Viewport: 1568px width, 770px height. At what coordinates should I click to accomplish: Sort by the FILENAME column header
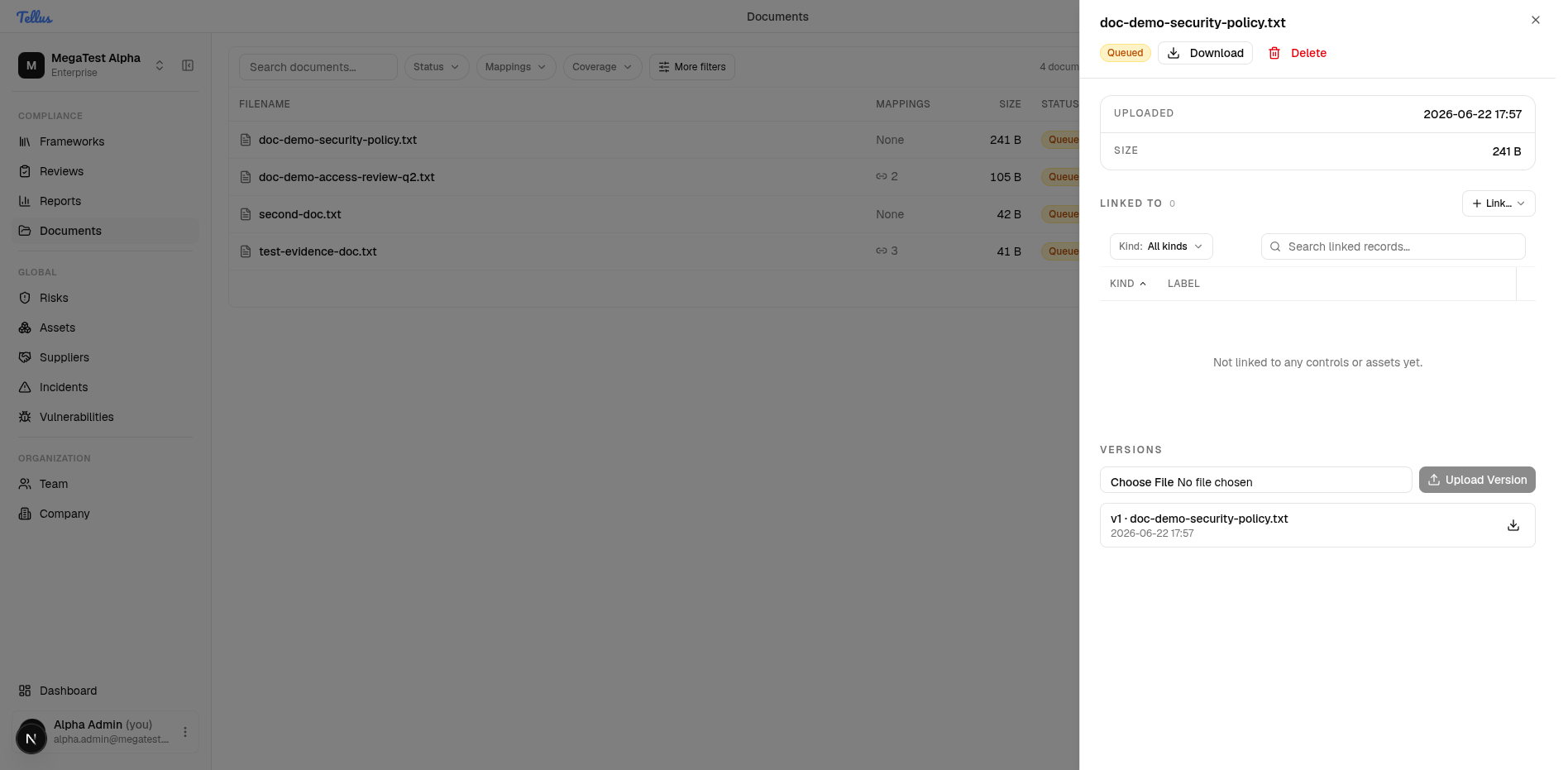pos(265,104)
